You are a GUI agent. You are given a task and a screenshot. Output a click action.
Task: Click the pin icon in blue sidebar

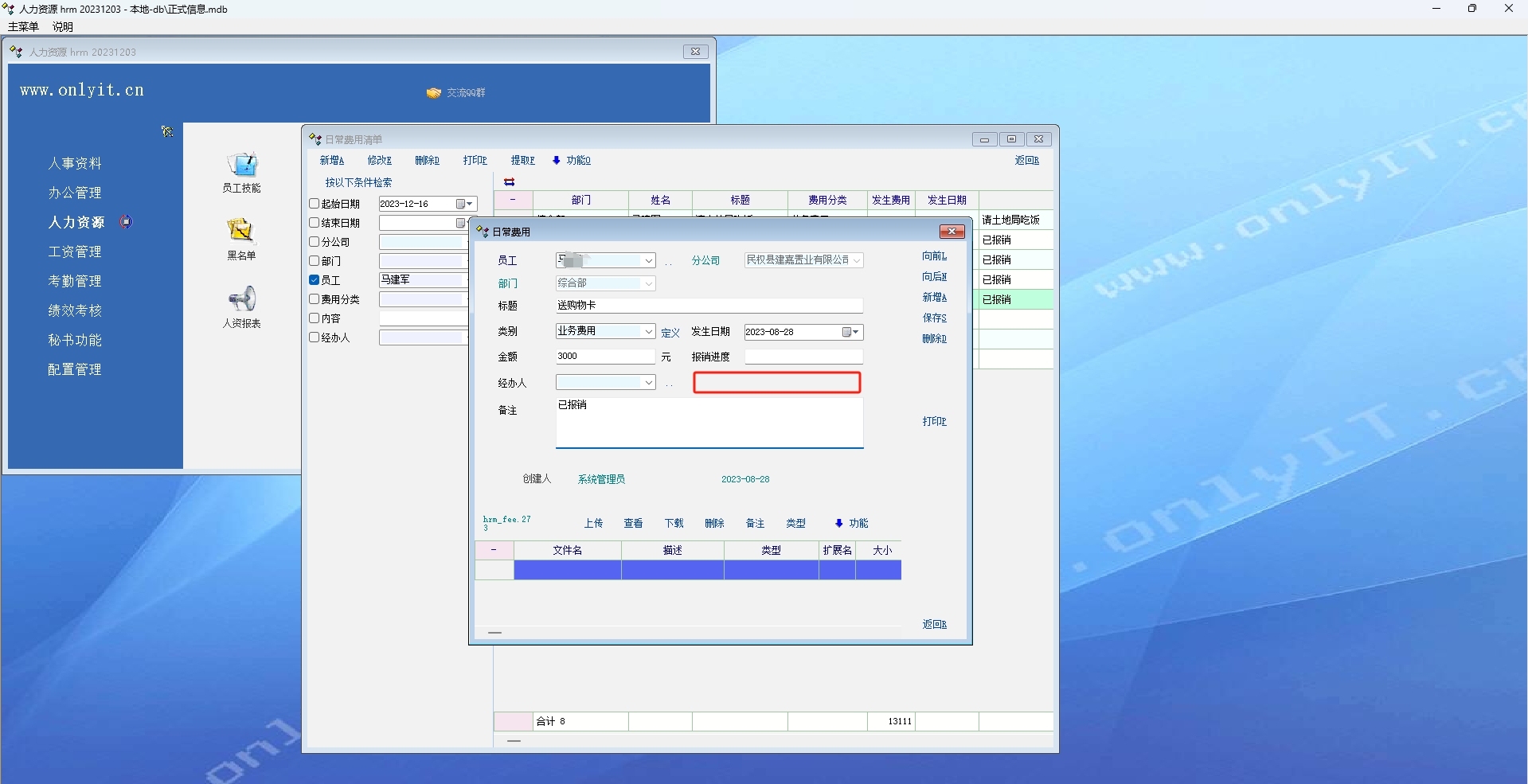[167, 131]
